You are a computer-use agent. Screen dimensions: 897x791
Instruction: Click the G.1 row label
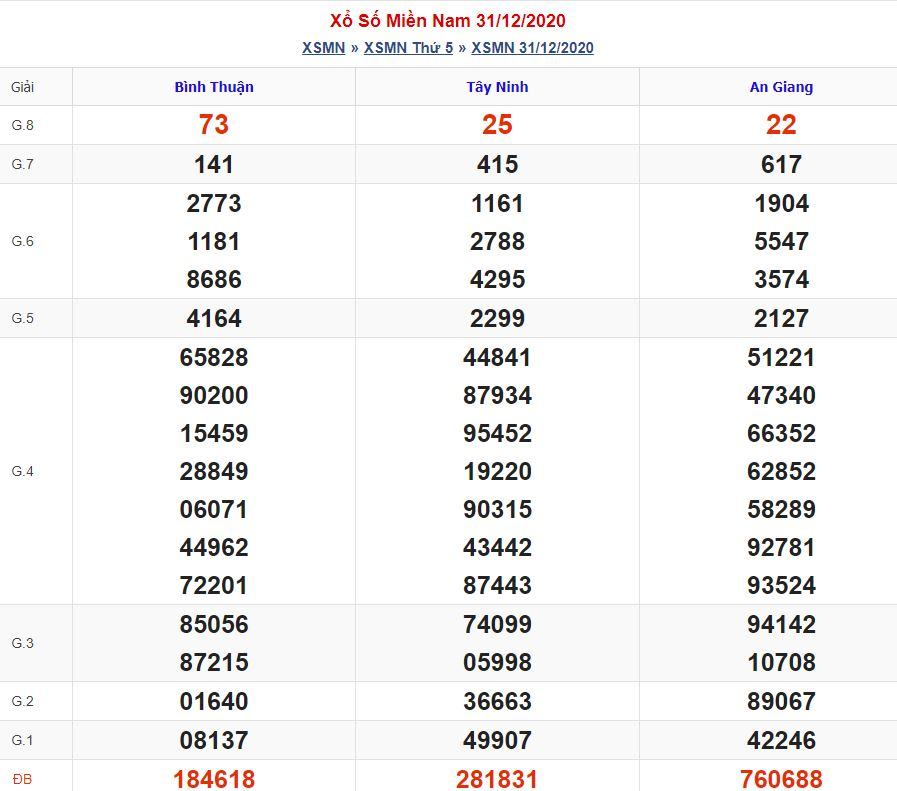coord(22,740)
